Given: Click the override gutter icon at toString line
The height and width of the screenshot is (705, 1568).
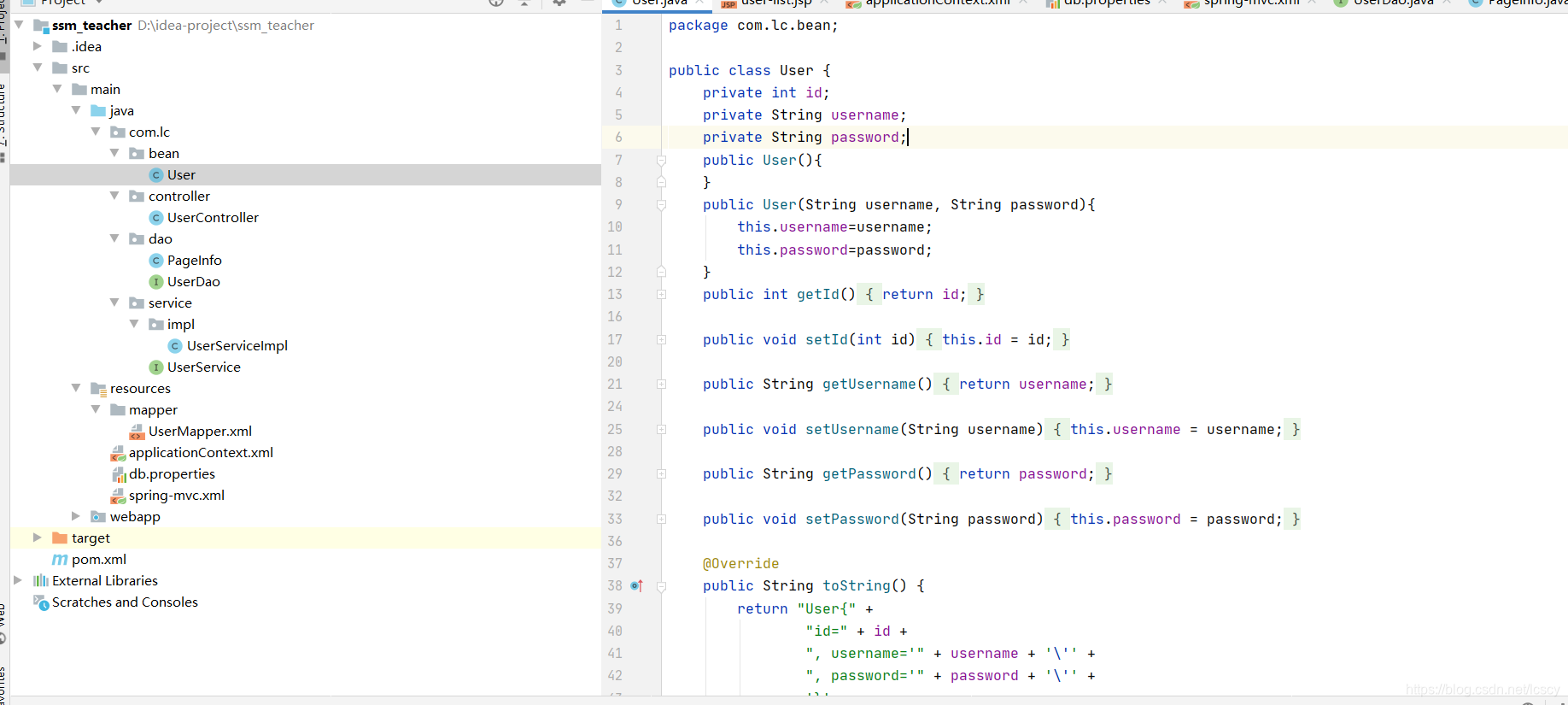Looking at the screenshot, I should pyautogui.click(x=636, y=586).
